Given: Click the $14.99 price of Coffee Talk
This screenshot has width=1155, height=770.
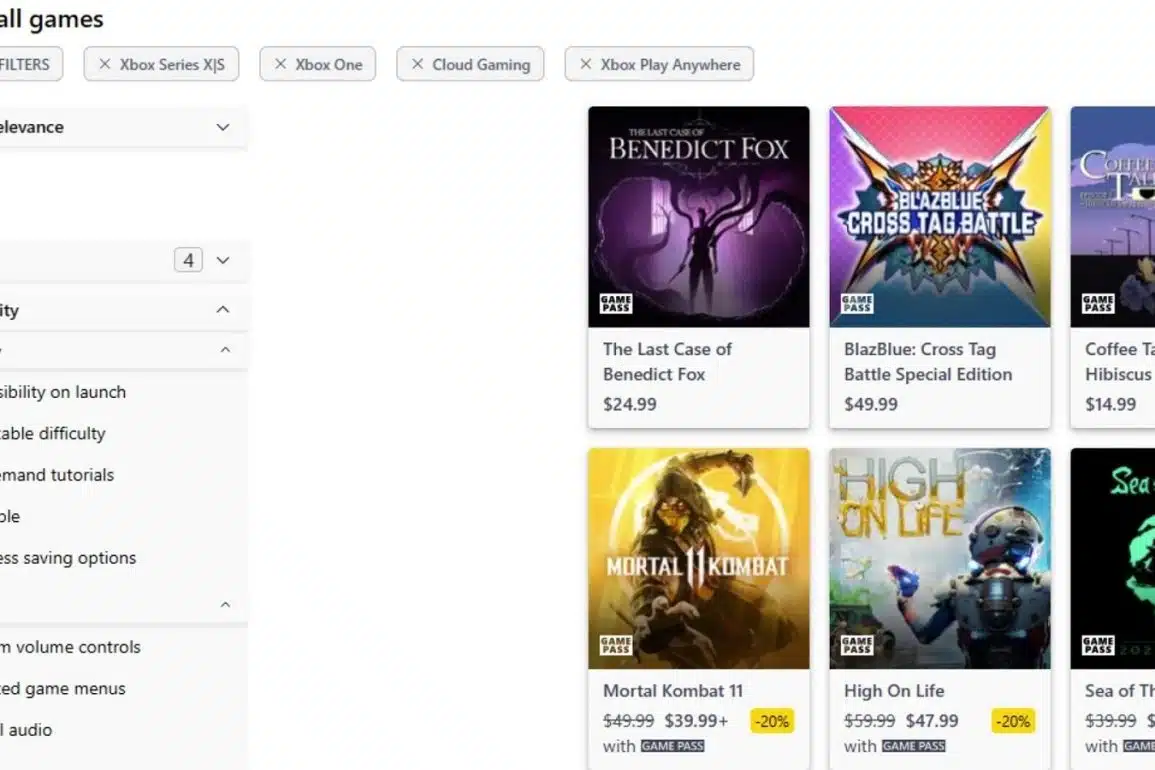Looking at the screenshot, I should 1111,404.
